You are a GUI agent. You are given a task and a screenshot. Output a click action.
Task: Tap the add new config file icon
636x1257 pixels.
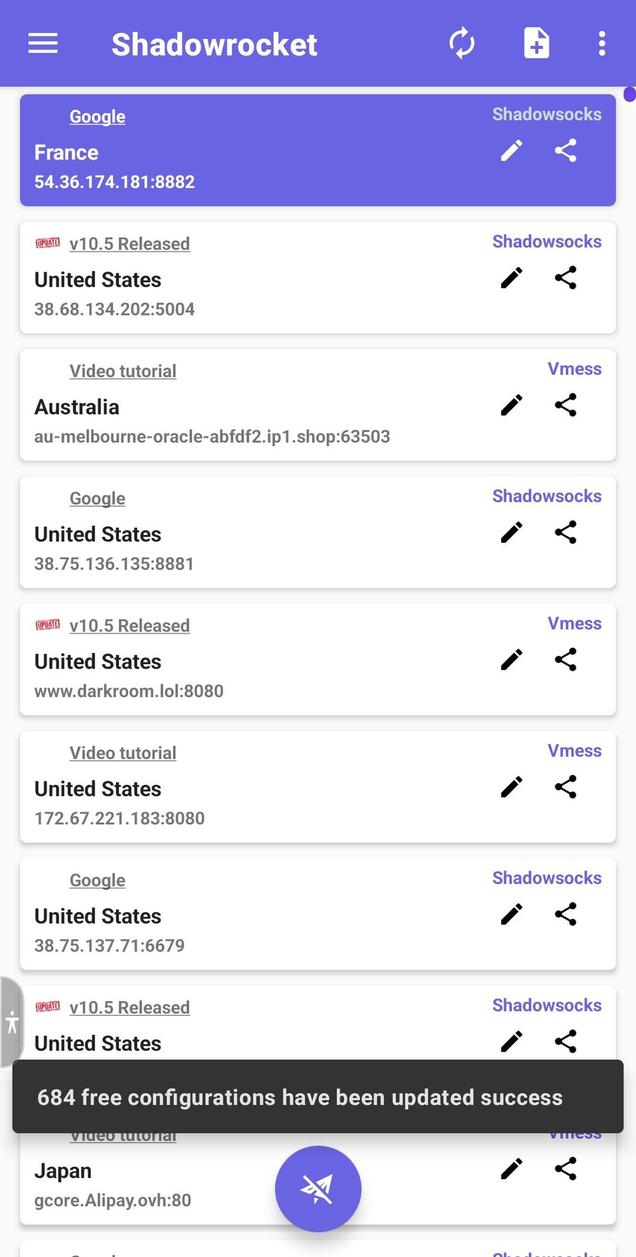coord(536,43)
